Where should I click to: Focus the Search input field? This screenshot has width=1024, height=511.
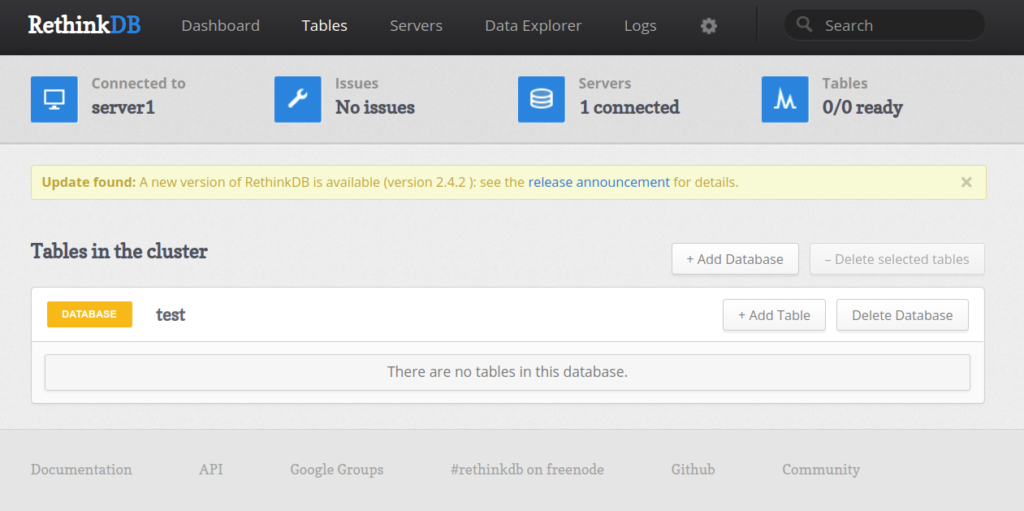(x=884, y=25)
